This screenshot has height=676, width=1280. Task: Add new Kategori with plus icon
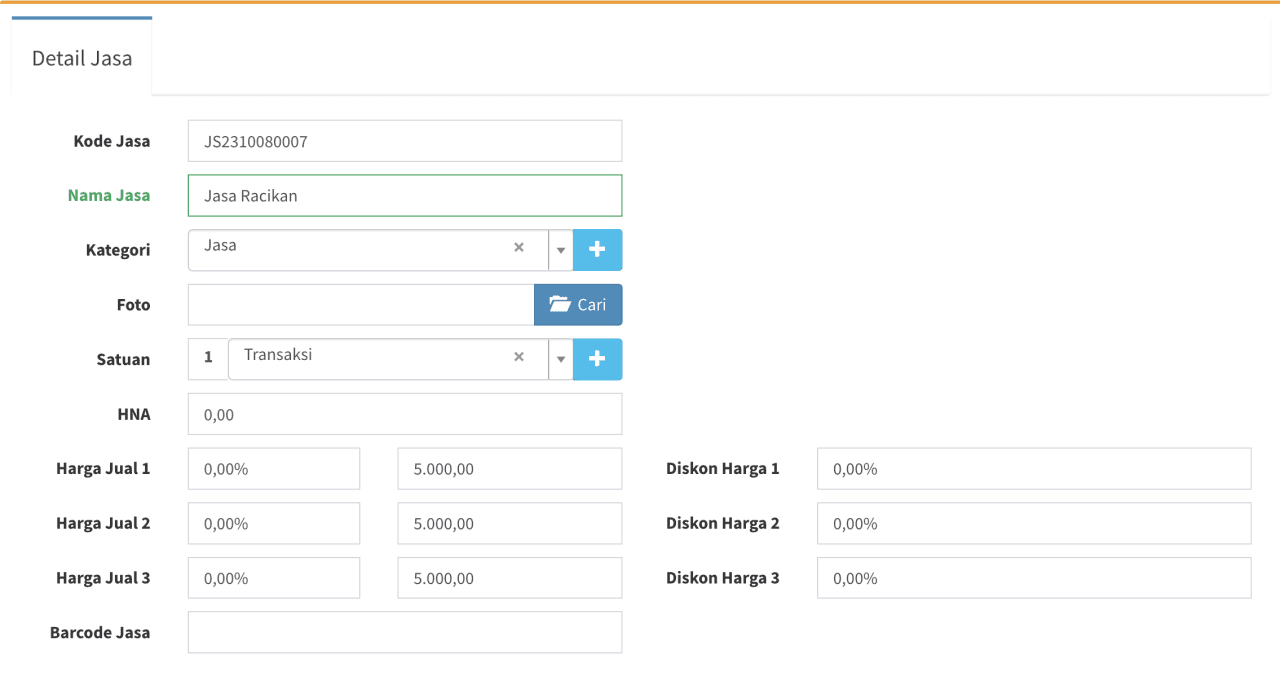click(597, 250)
